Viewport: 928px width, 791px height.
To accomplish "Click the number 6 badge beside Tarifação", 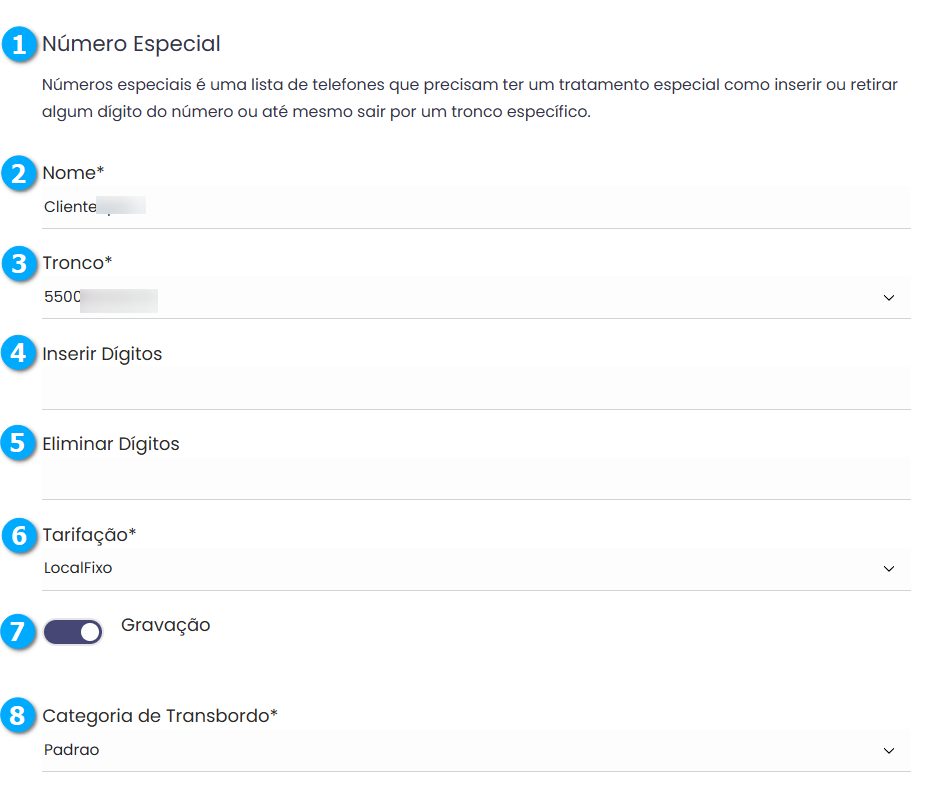I will 18,535.
